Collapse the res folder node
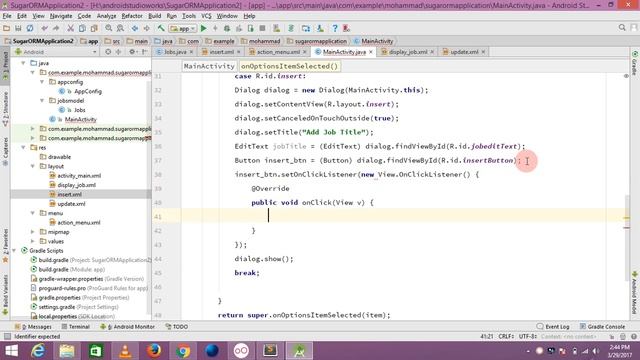This screenshot has height=360, width=640. click(x=24, y=147)
